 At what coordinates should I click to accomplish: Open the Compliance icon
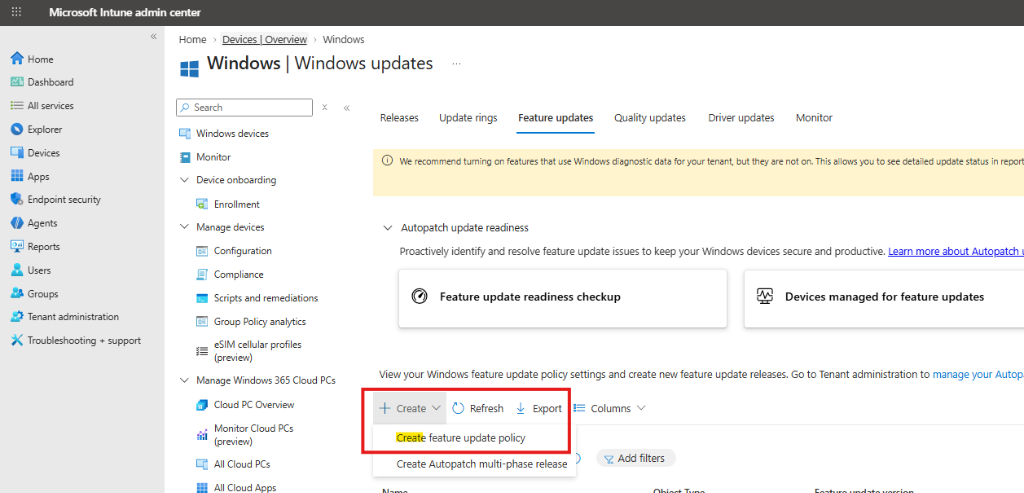(x=202, y=274)
